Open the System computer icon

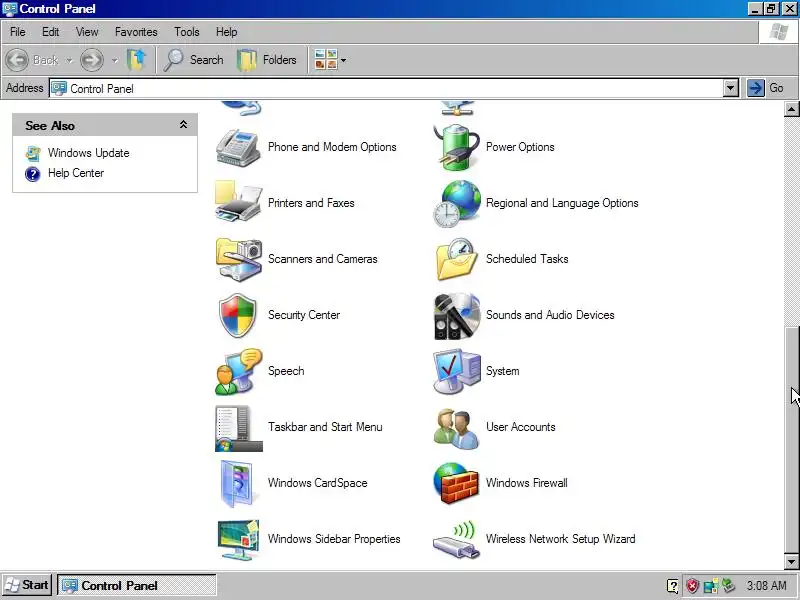(x=456, y=371)
